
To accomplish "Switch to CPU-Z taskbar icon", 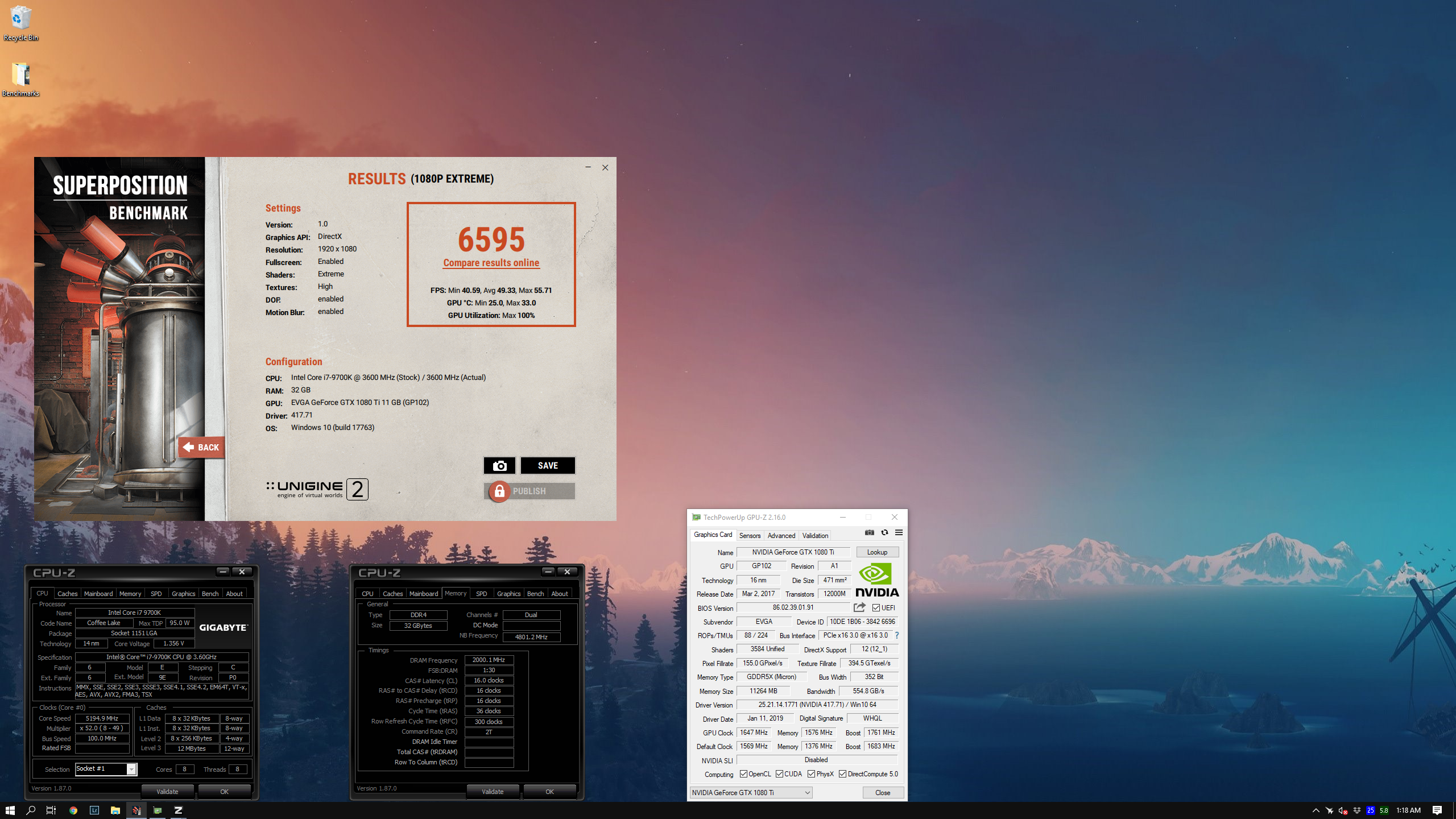I will 178,810.
